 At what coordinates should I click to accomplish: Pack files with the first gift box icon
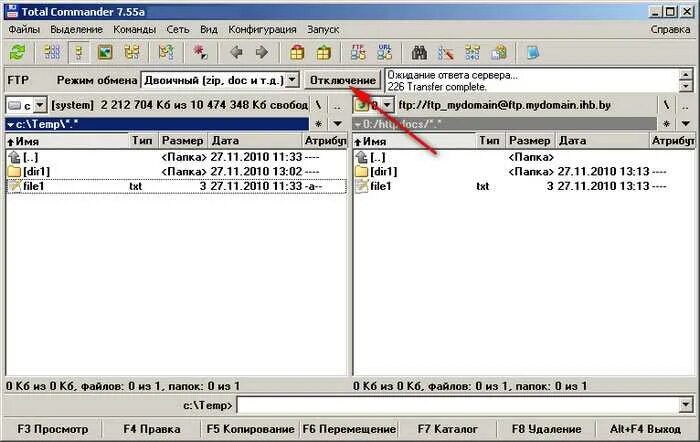[x=297, y=53]
